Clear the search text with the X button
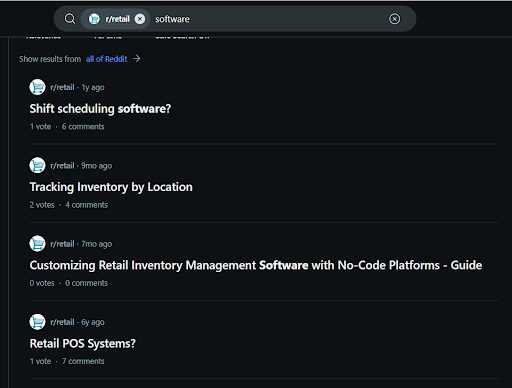The image size is (512, 388). (x=394, y=19)
